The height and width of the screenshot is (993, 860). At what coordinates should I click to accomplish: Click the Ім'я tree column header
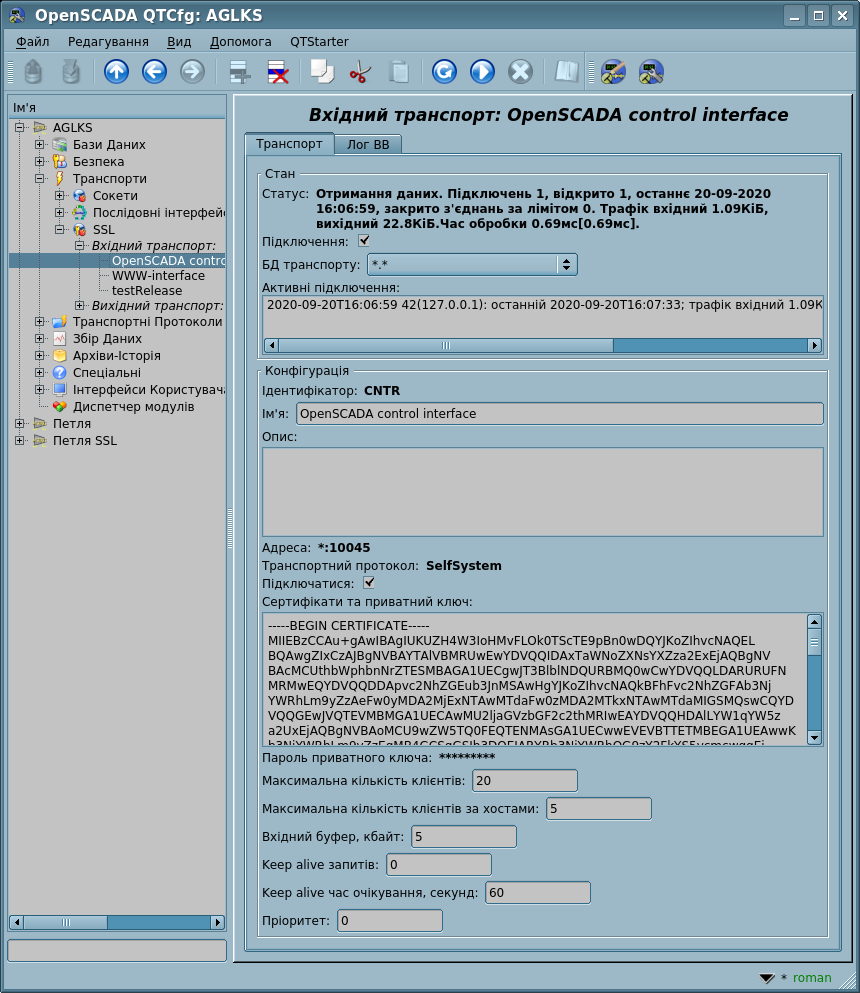coord(117,108)
